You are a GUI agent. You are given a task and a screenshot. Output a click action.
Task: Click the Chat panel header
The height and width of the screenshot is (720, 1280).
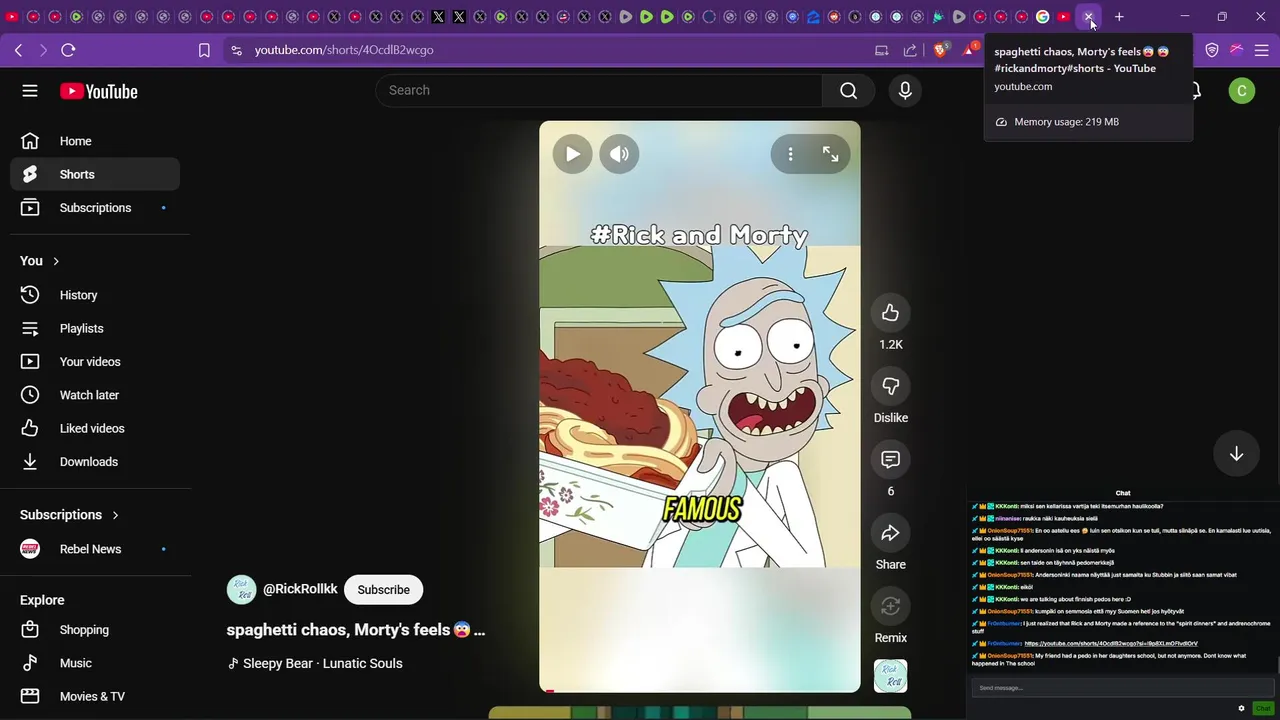pos(1122,493)
